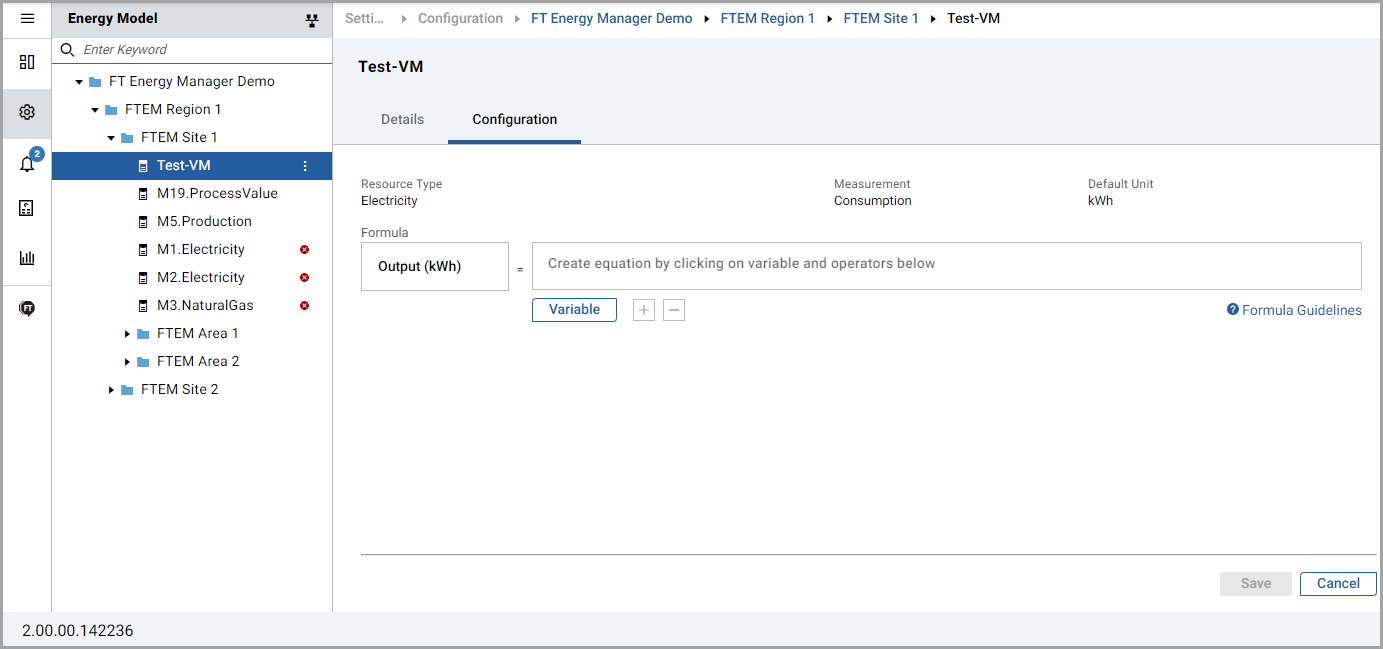1383x649 pixels.
Task: Click the FactoryTalk logo sidebar icon
Action: point(27,308)
